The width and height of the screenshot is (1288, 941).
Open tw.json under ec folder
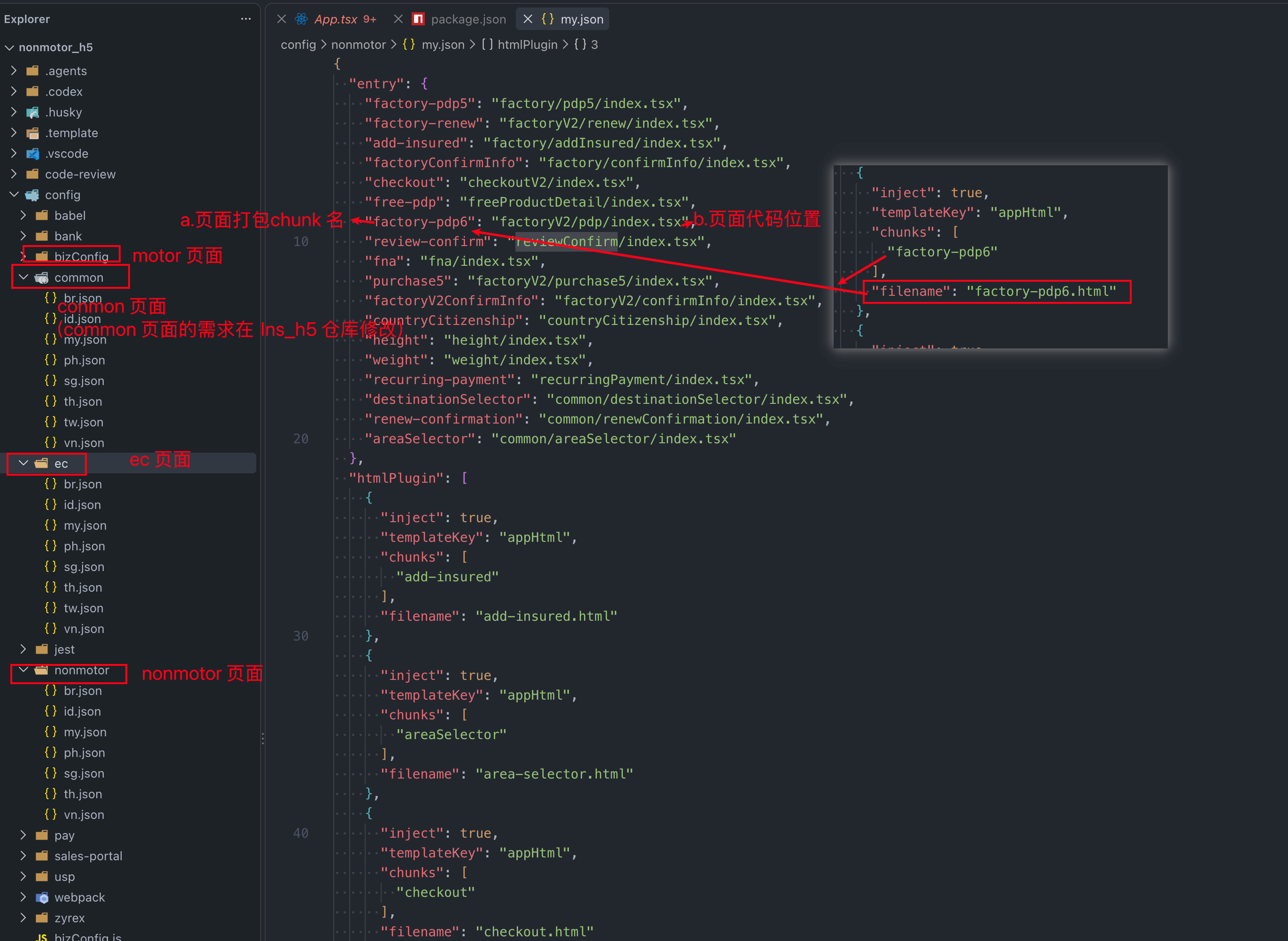click(x=84, y=608)
